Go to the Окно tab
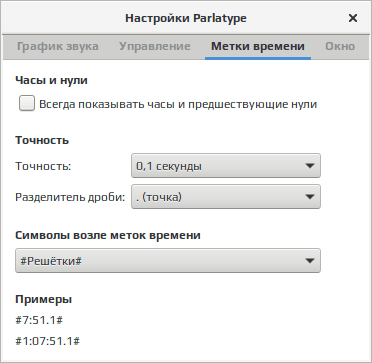The image size is (372, 363). (x=340, y=46)
